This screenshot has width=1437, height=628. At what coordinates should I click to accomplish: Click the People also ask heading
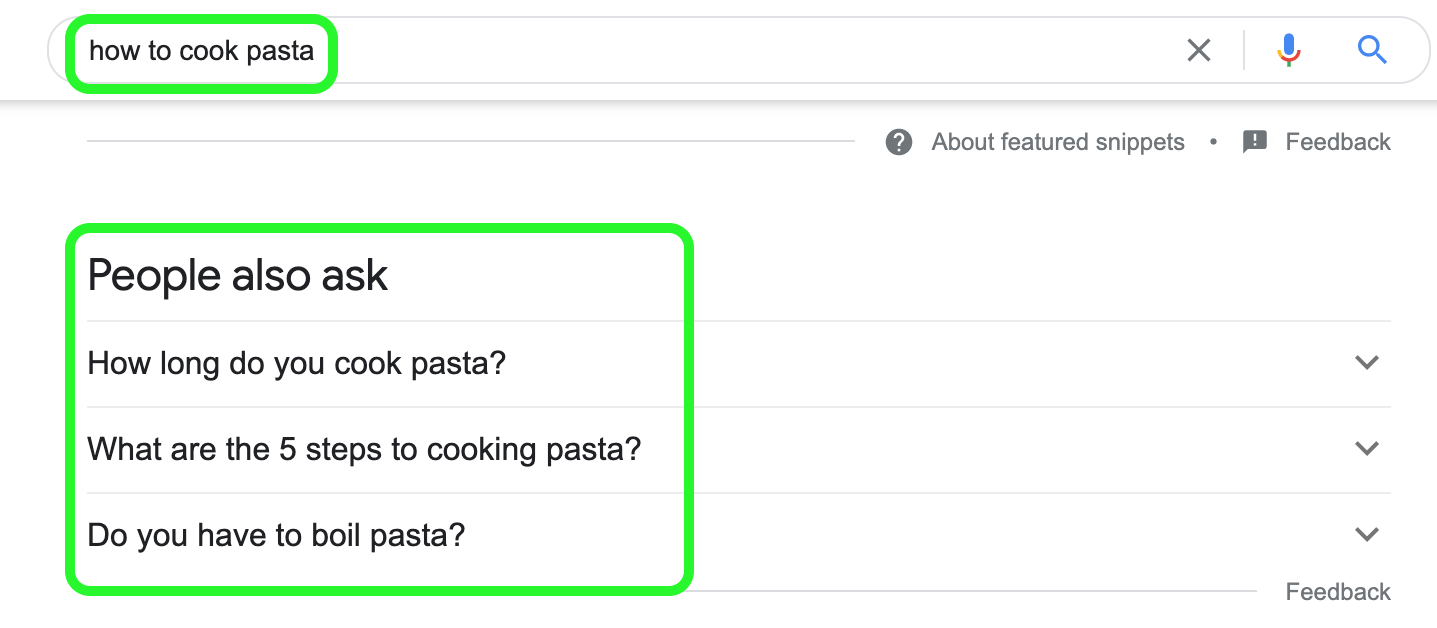click(238, 276)
